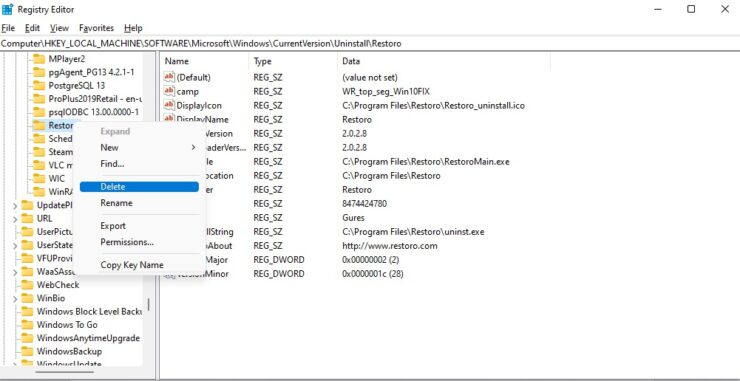Click the WebCheck folder icon

[27, 285]
